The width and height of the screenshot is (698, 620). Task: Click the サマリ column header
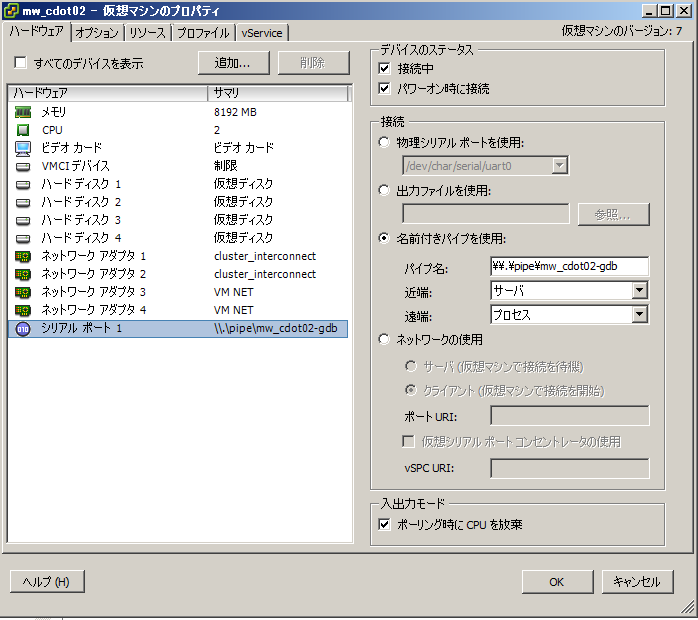278,93
